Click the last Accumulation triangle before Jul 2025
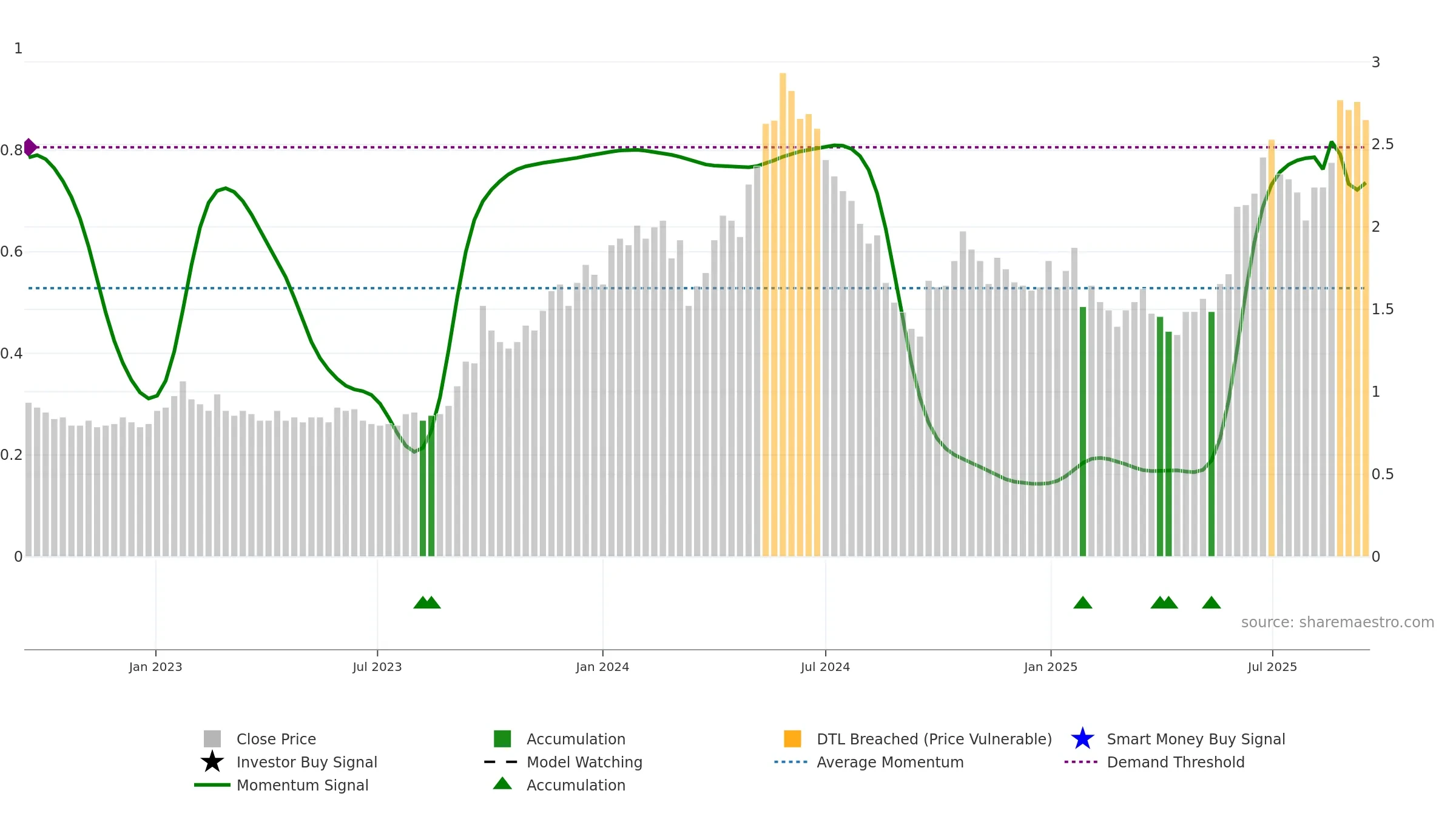This screenshot has height=819, width=1456. coord(1212,602)
